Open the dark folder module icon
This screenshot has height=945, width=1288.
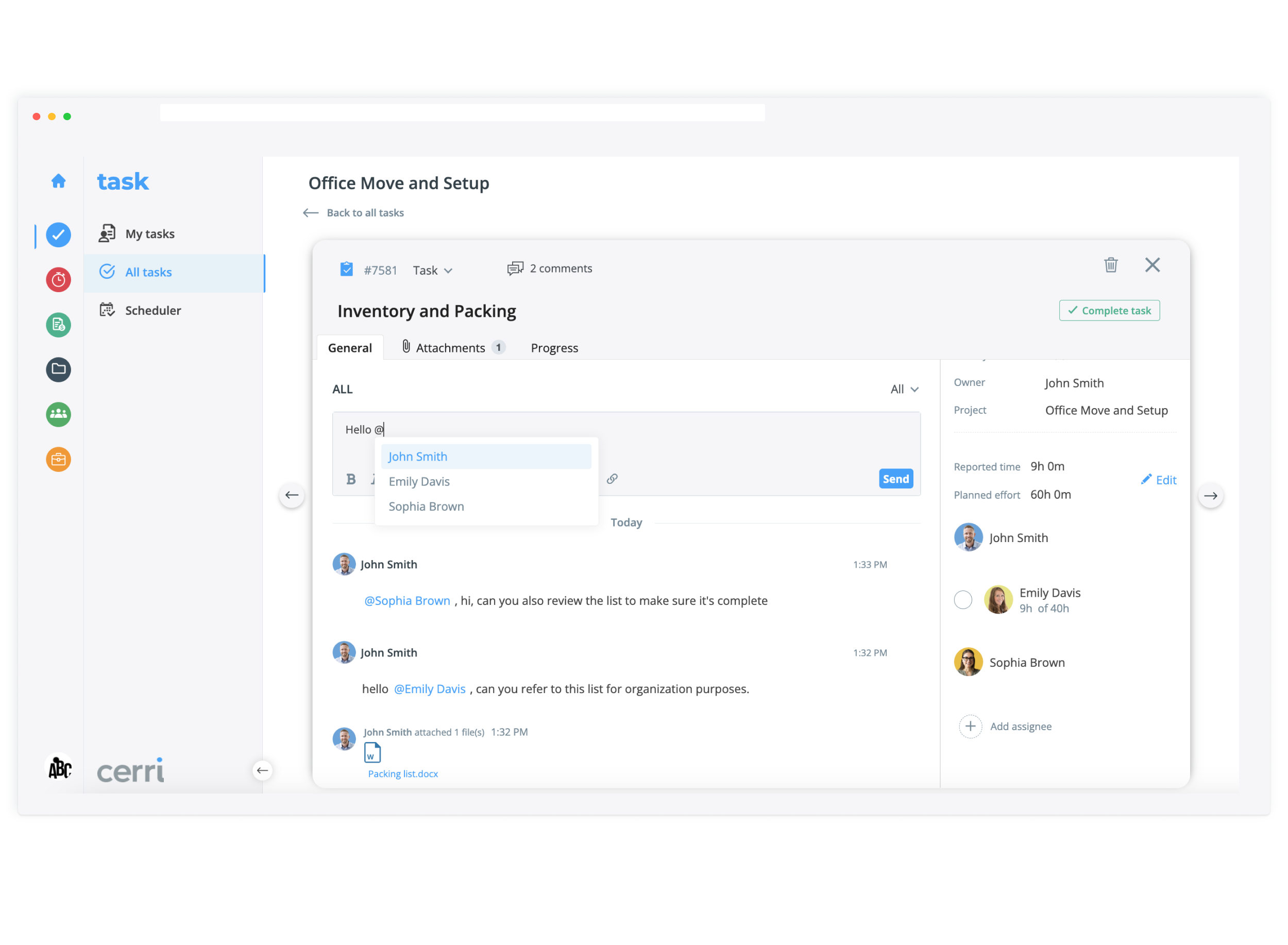click(x=58, y=369)
